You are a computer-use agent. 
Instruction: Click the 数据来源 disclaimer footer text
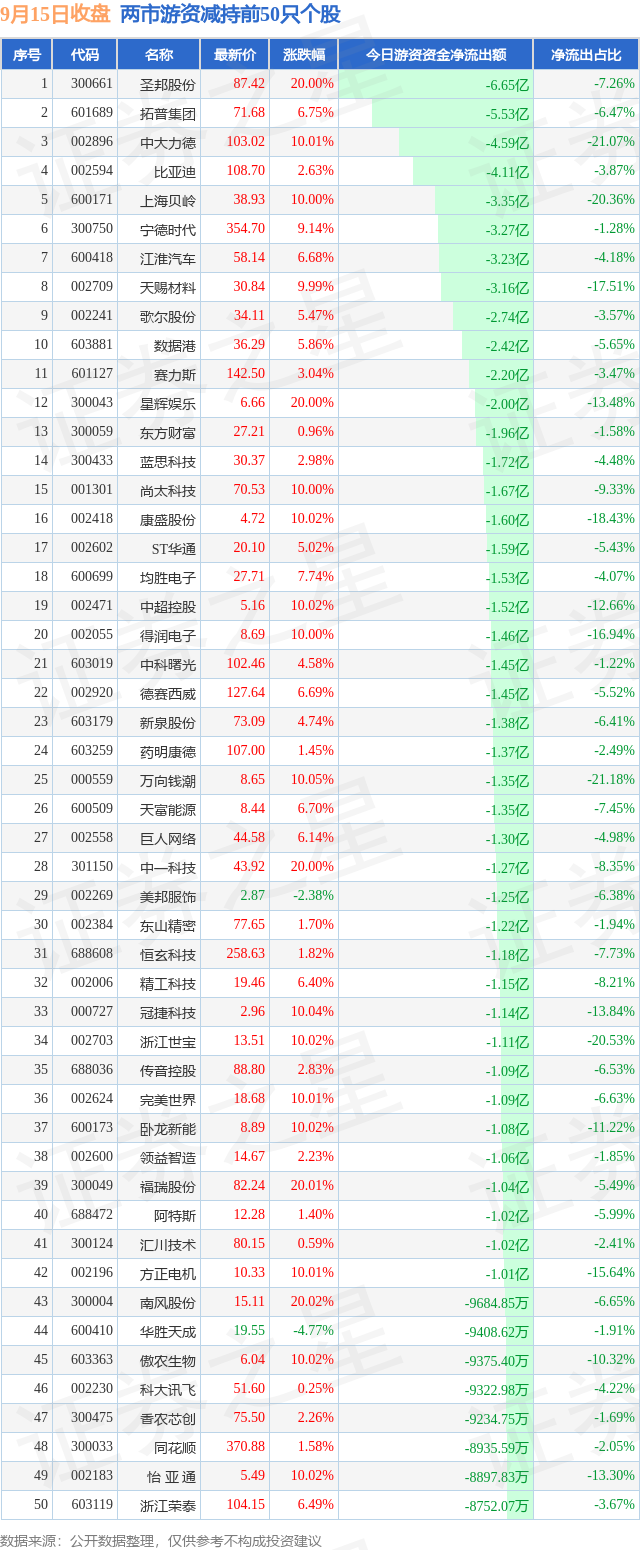161,1541
